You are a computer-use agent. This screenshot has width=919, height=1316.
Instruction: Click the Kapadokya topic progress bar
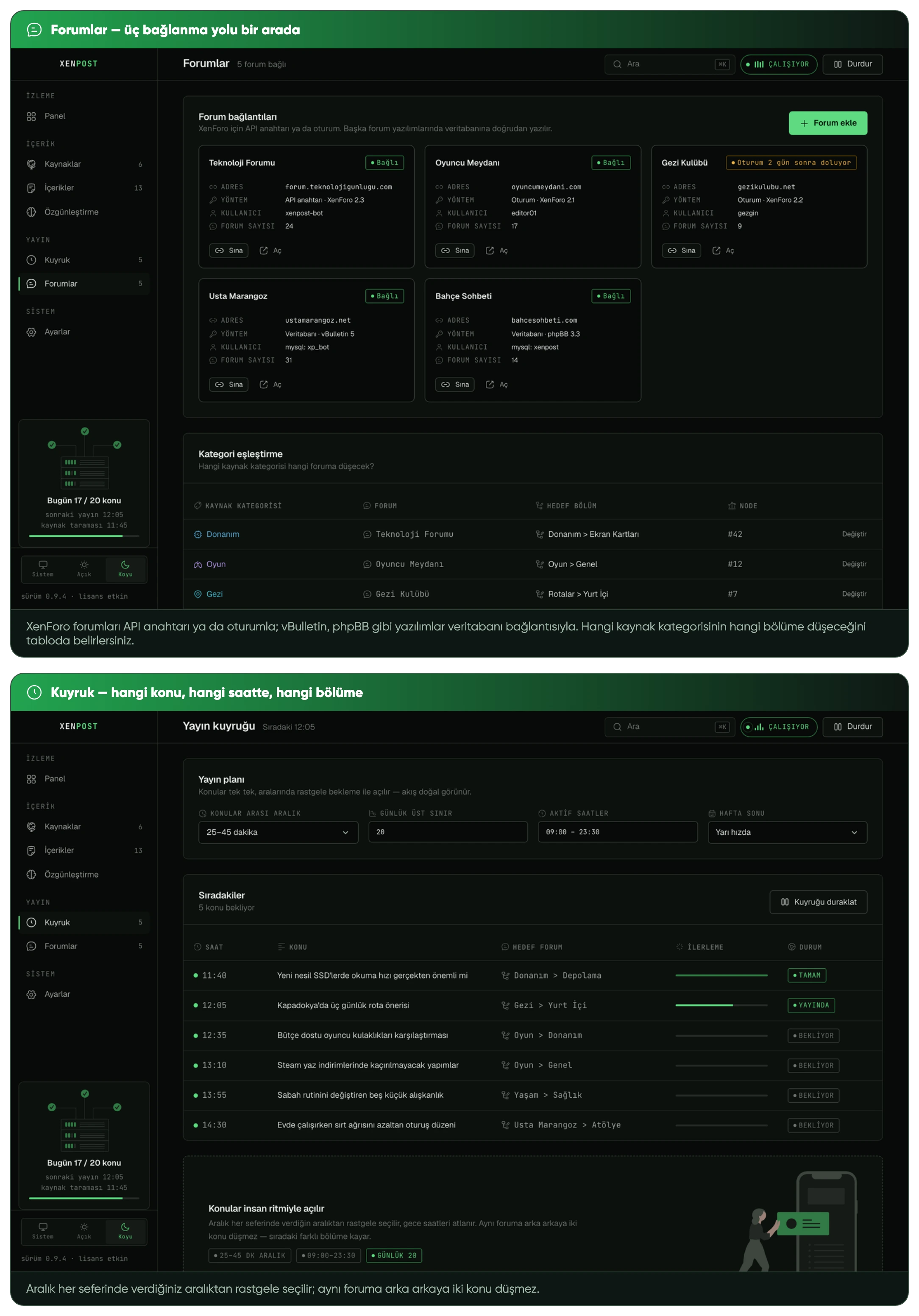click(721, 1005)
